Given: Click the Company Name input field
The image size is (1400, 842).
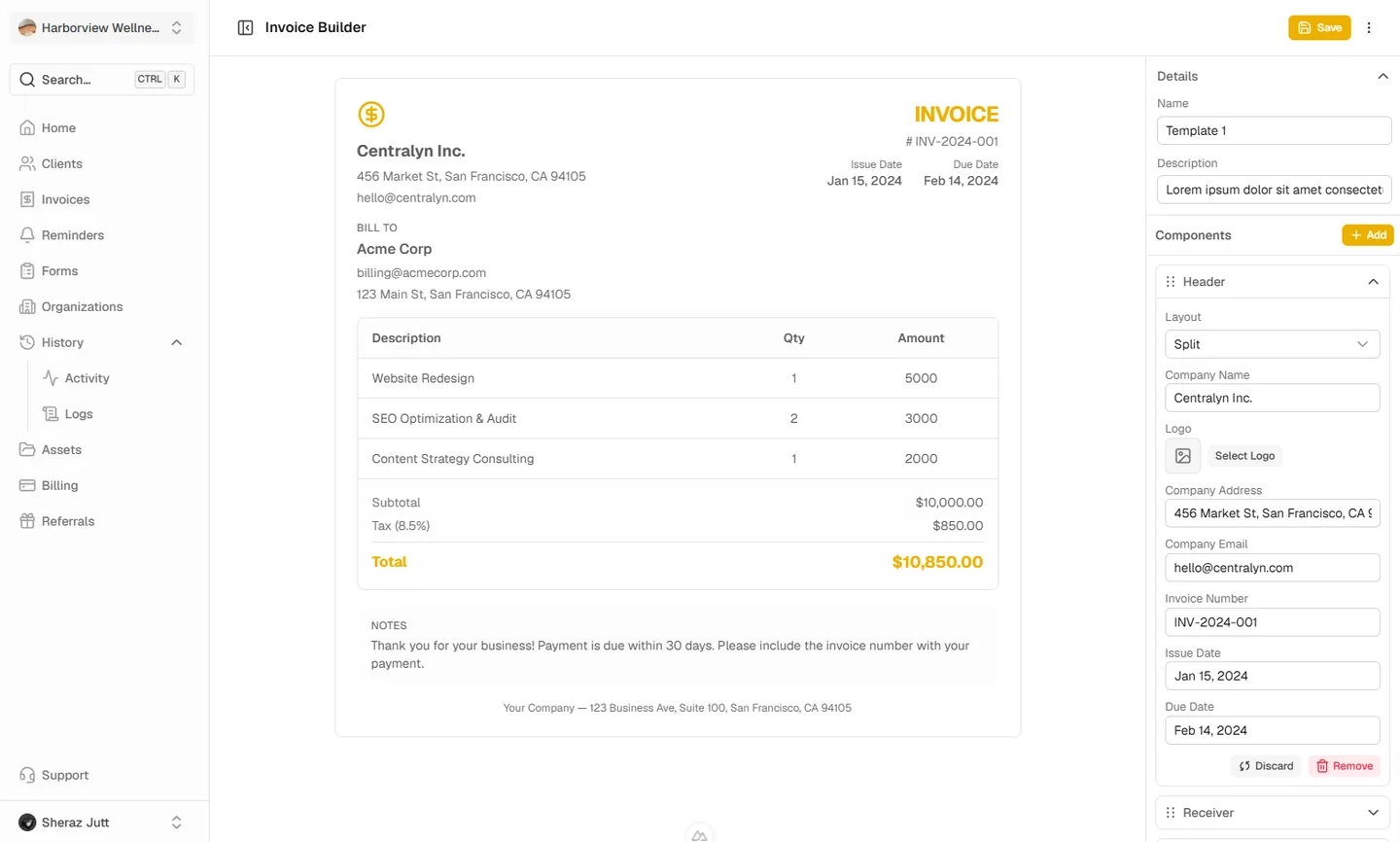Looking at the screenshot, I should point(1273,398).
